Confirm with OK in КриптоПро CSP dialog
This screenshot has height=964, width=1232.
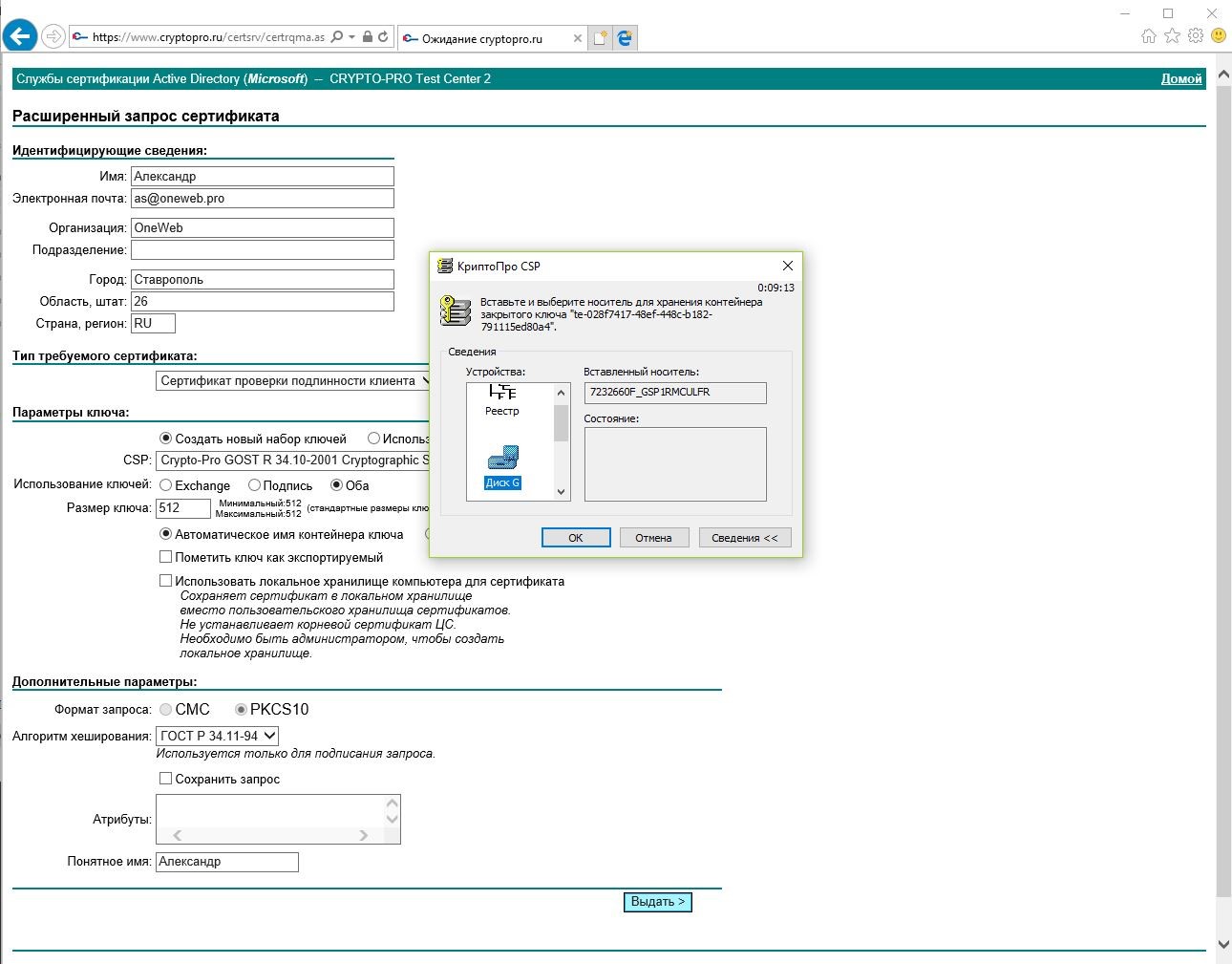[x=576, y=538]
